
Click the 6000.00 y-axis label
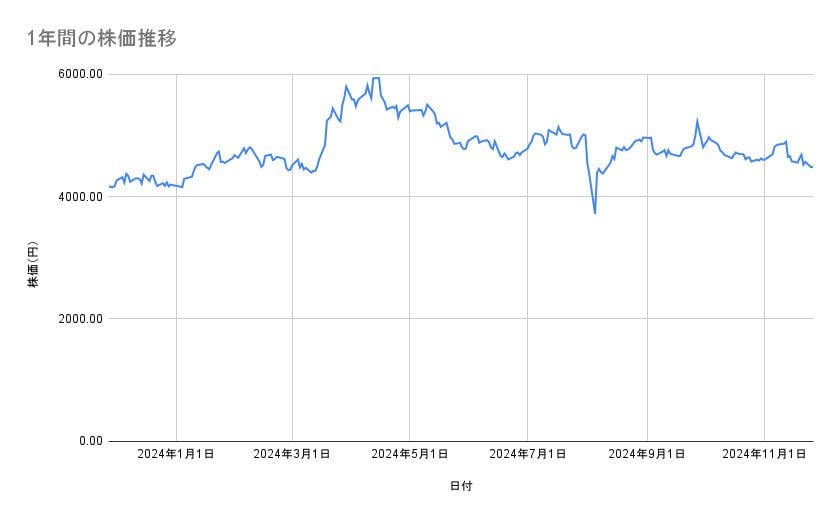81,74
